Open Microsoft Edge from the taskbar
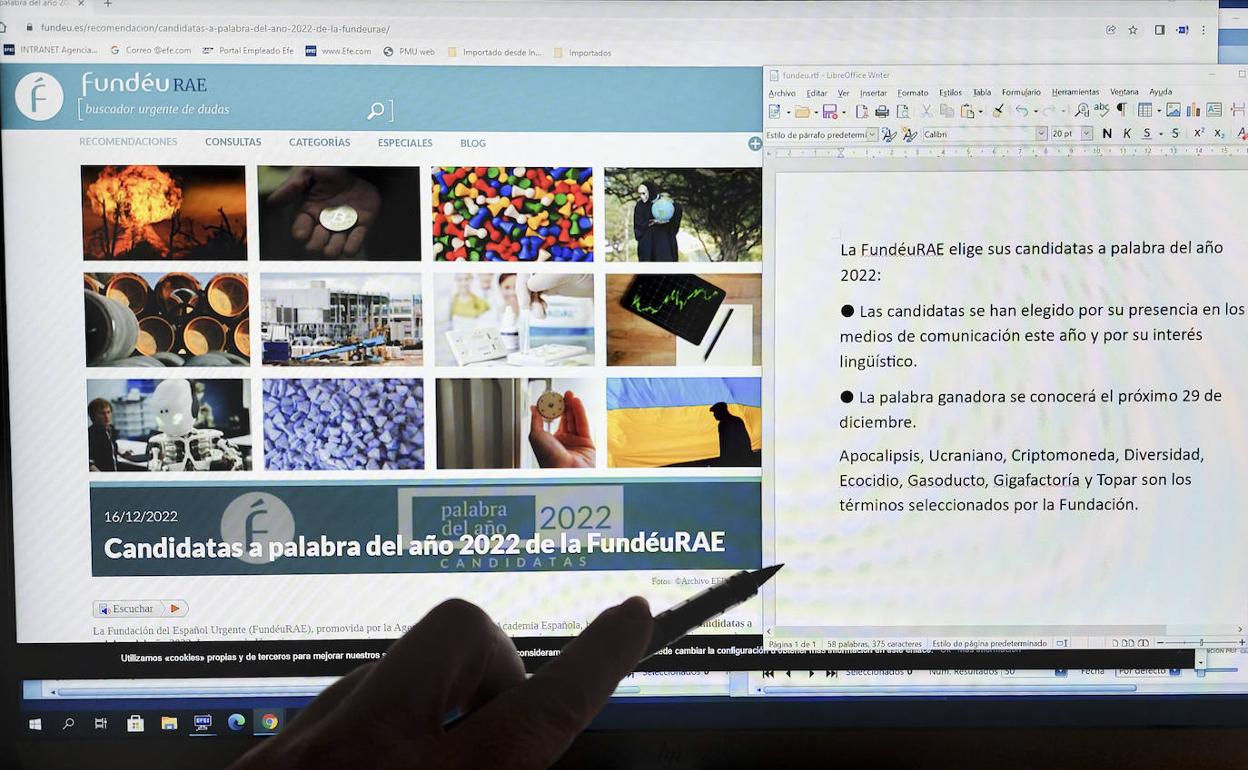 [x=236, y=722]
